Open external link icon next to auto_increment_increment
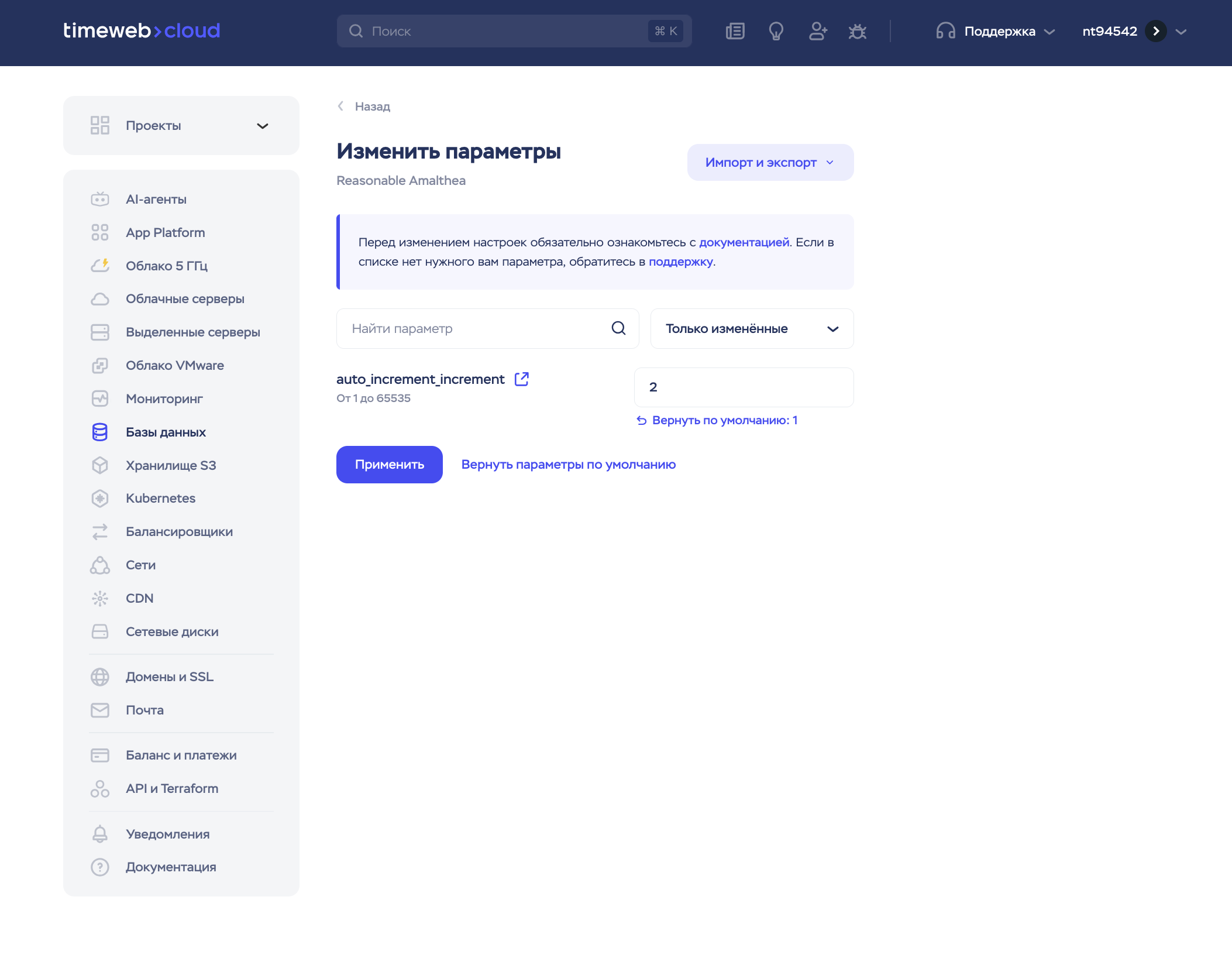Screen dimensions: 1232x955 [522, 379]
